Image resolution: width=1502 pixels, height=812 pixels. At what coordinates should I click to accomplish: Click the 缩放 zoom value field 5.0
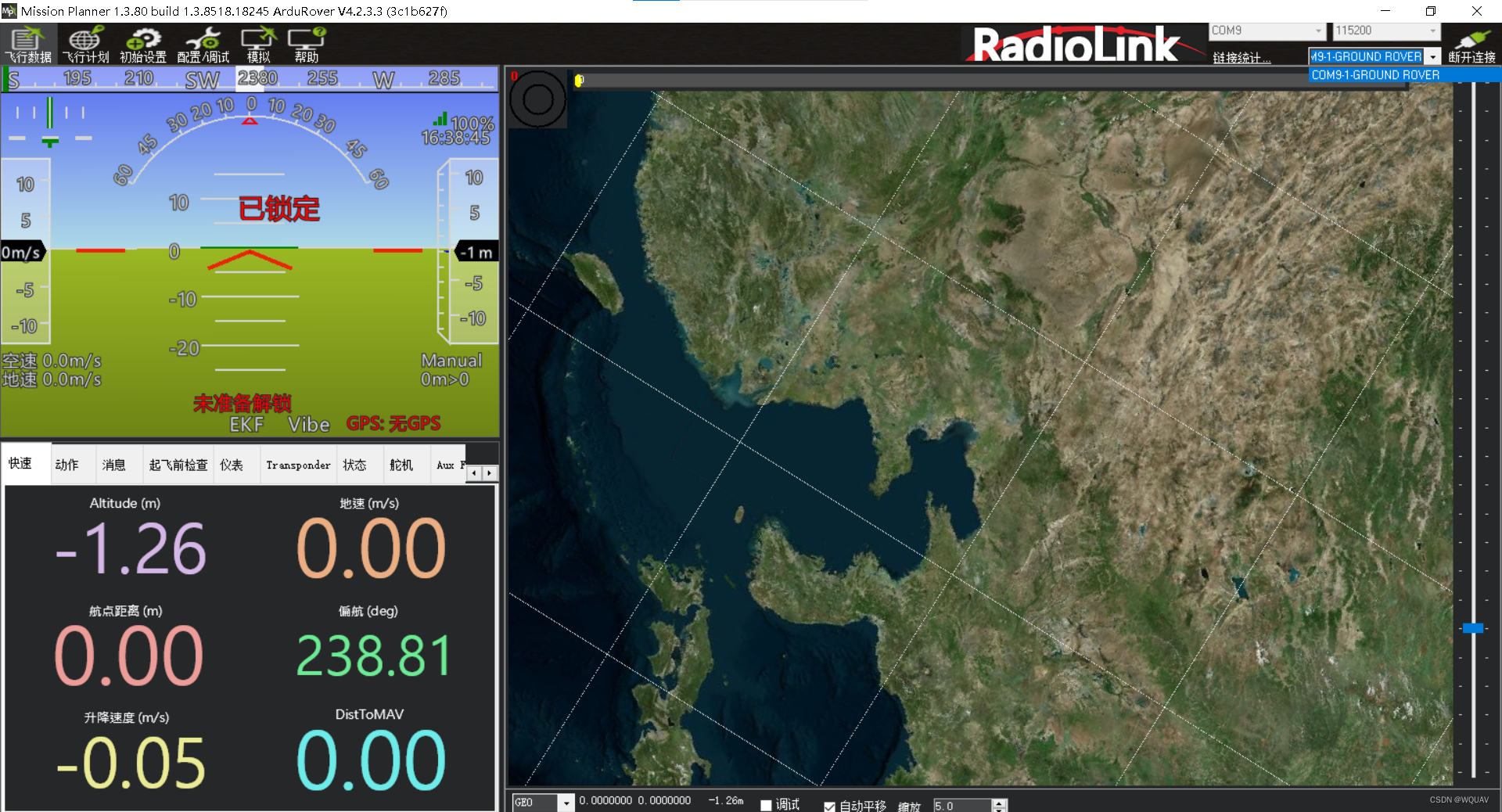[x=962, y=806]
